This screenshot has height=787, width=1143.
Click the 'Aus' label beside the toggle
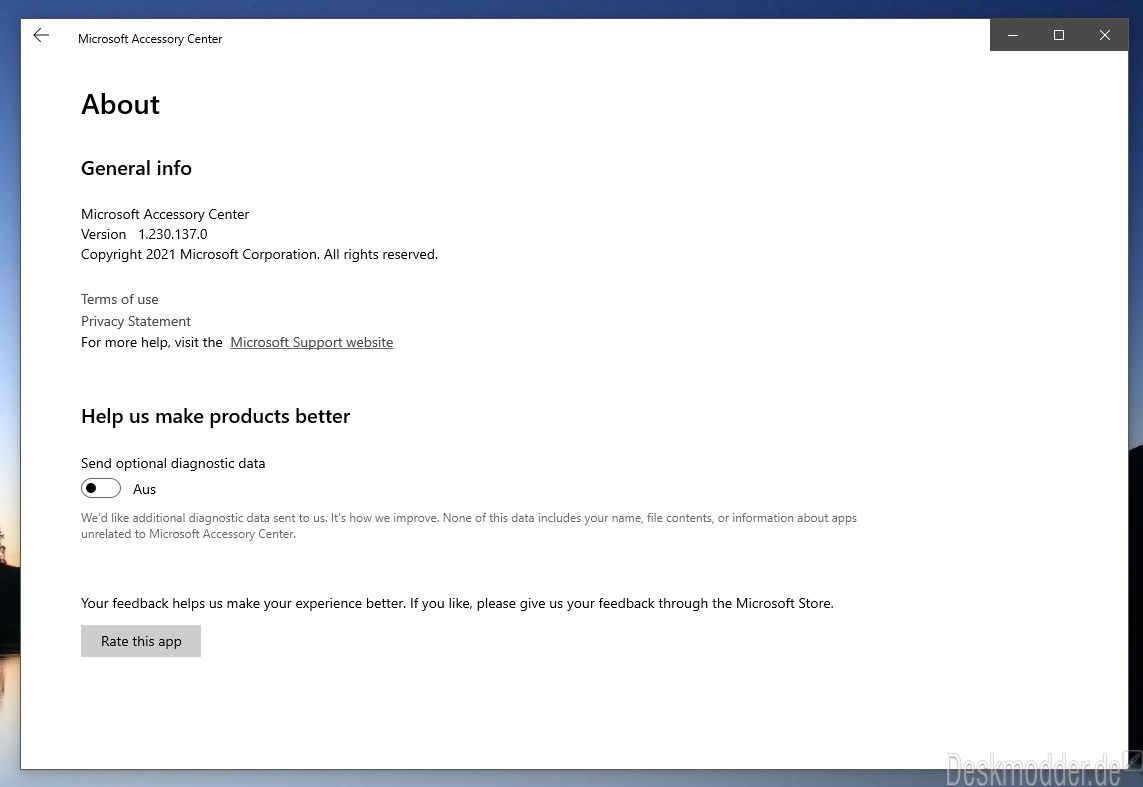[x=145, y=489]
